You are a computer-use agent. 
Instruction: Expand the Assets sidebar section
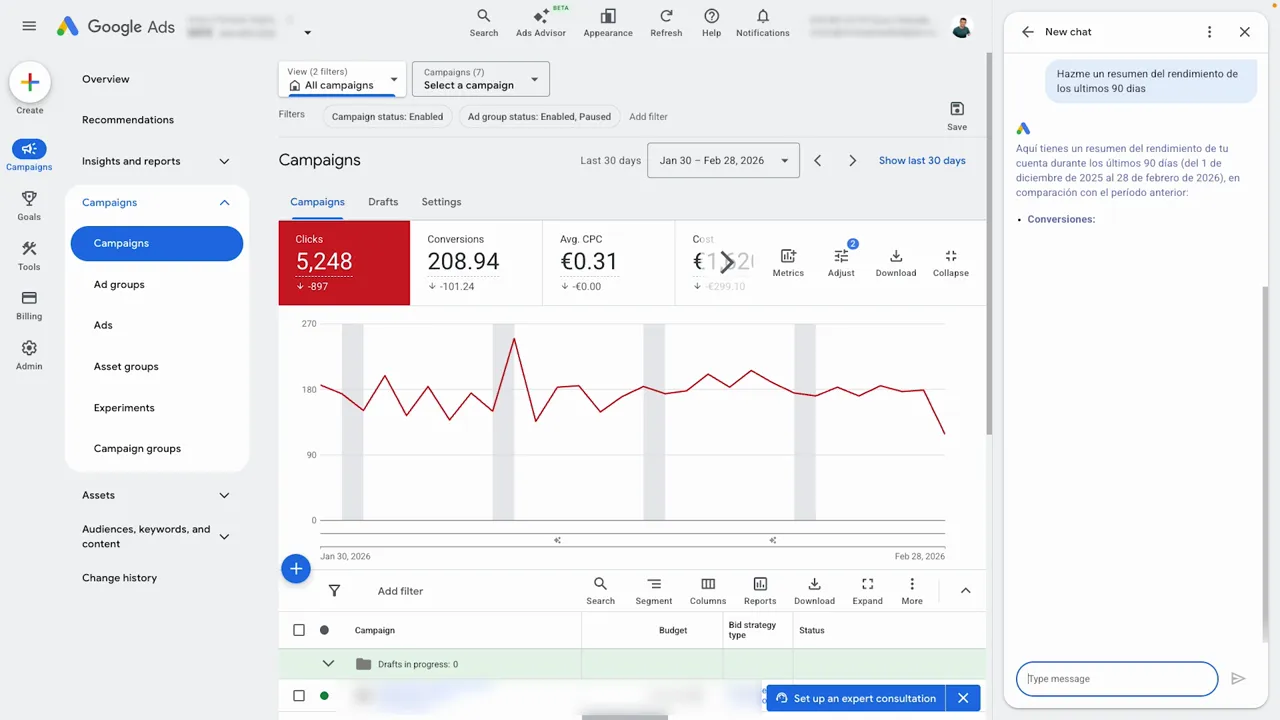point(224,495)
